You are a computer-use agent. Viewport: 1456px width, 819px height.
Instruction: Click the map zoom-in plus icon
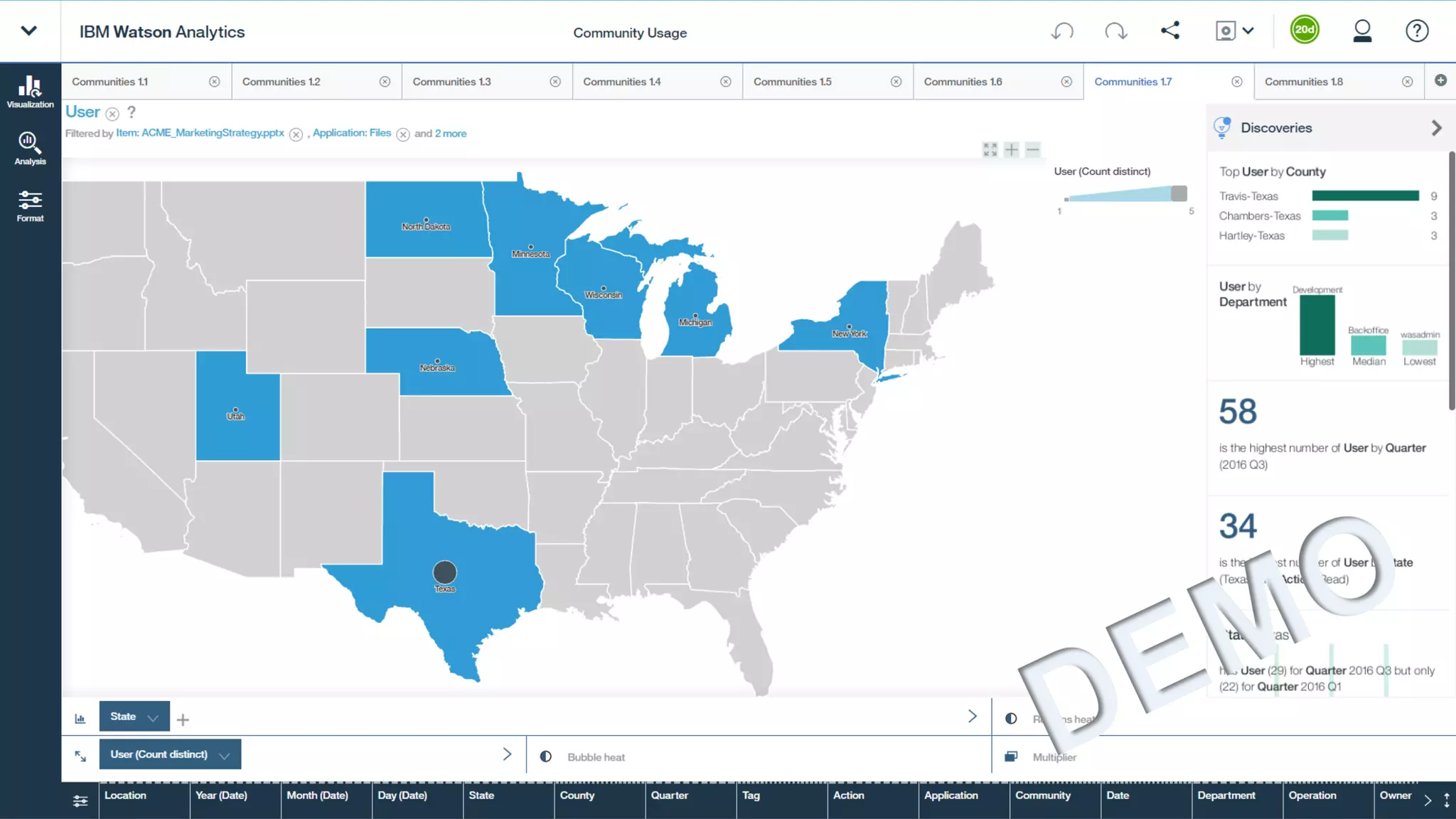tap(1012, 149)
